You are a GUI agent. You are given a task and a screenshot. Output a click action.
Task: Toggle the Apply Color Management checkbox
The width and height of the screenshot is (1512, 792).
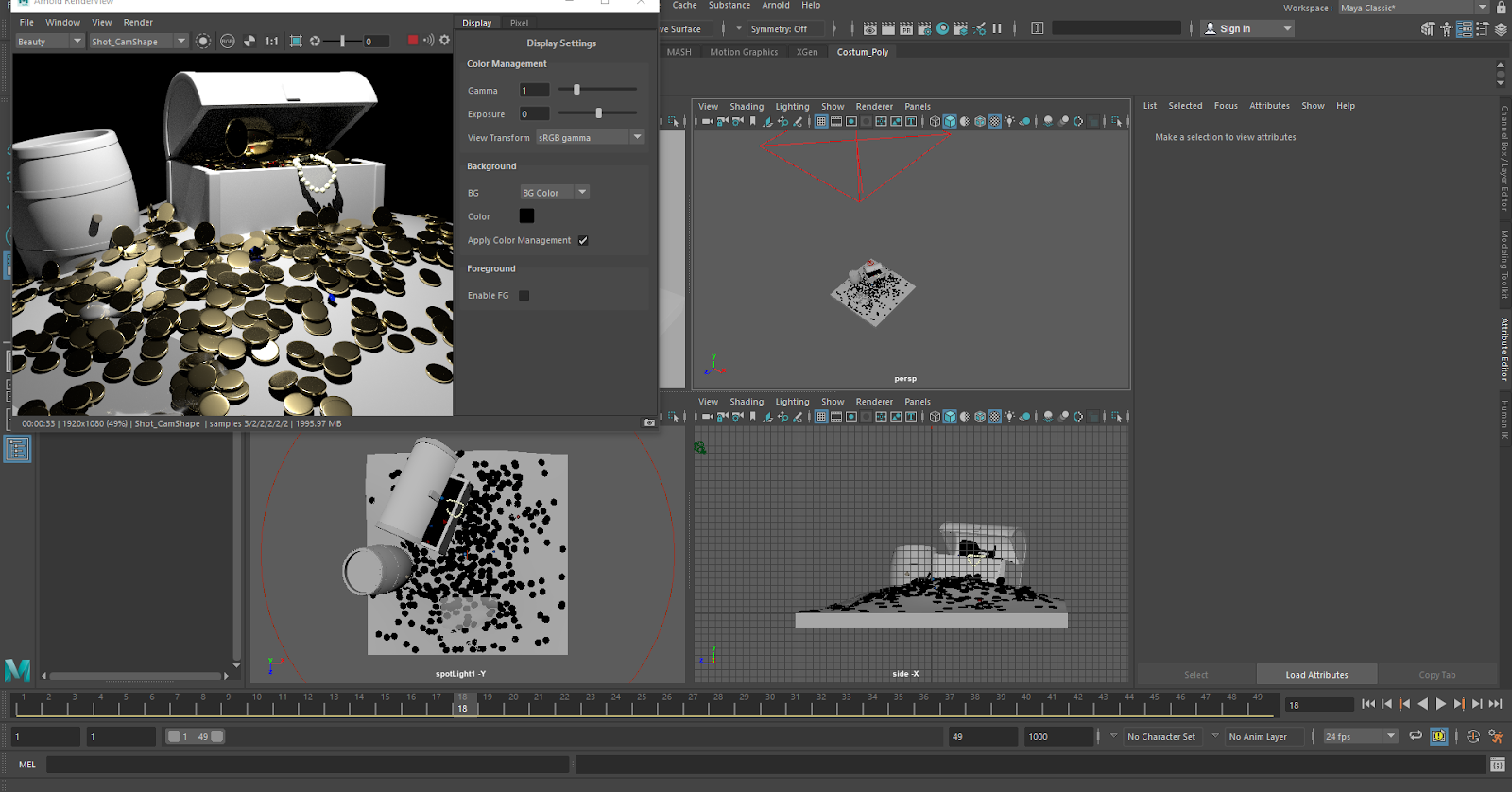coord(583,241)
